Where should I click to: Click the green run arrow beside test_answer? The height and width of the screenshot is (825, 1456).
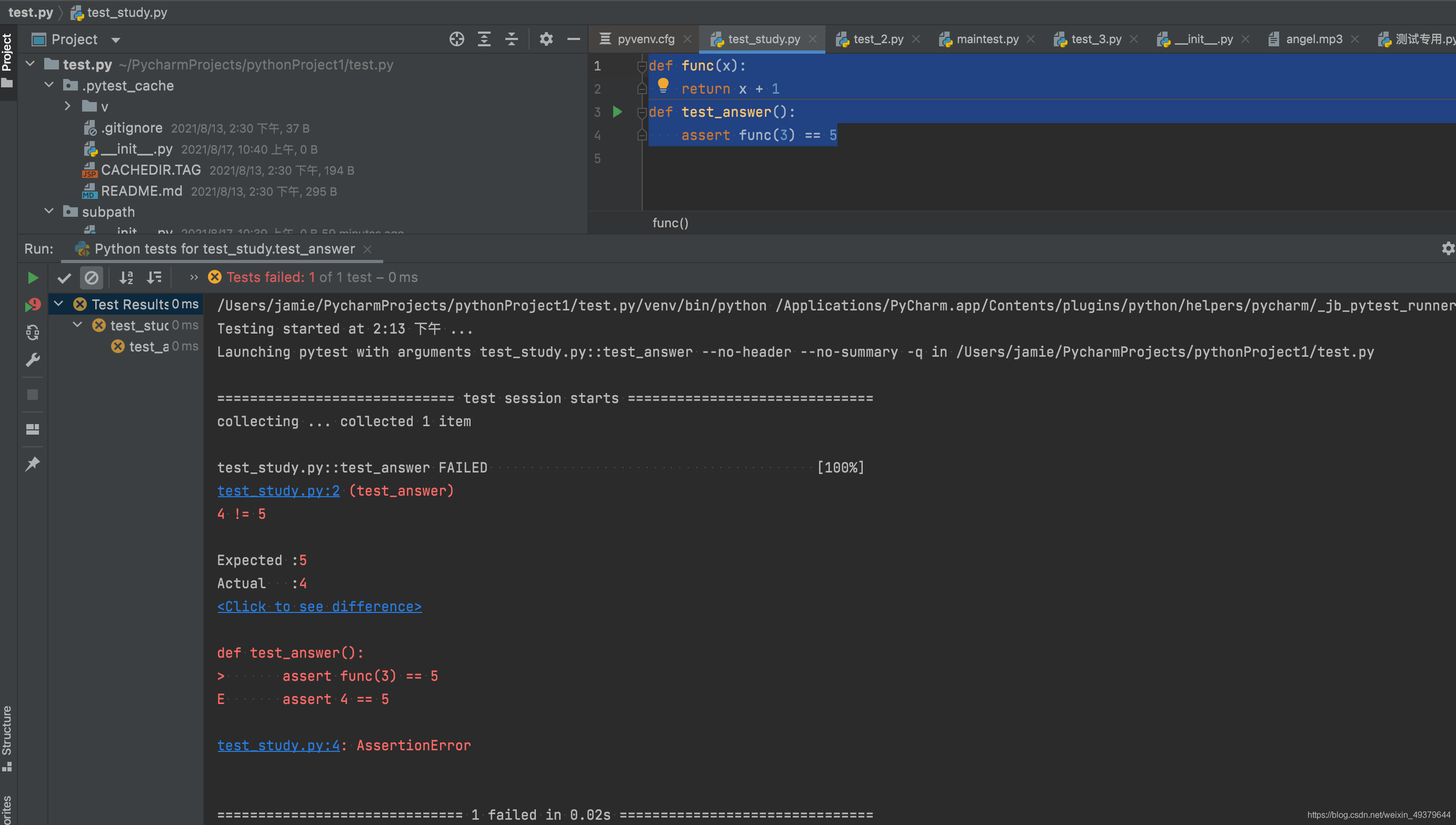[617, 112]
